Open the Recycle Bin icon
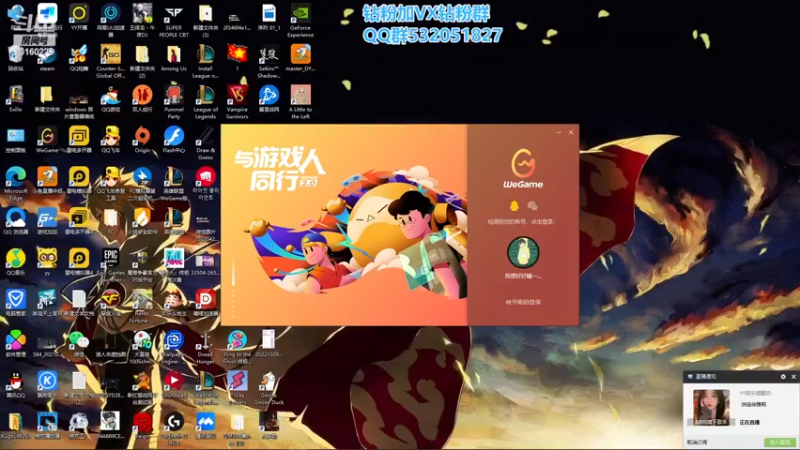 15,59
